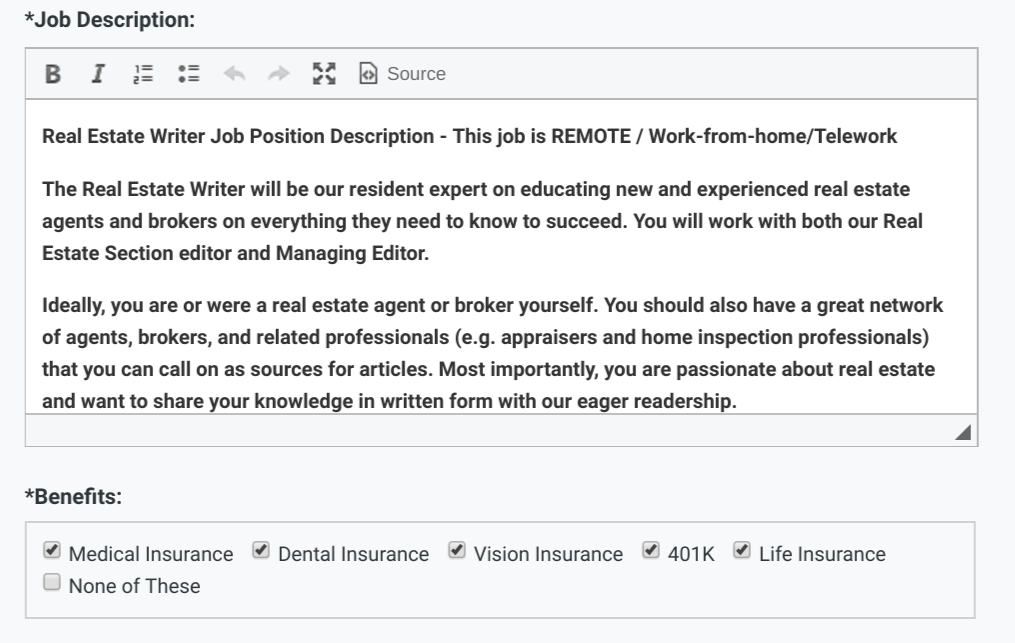Toggle the Vision Insurance checkbox

[456, 550]
